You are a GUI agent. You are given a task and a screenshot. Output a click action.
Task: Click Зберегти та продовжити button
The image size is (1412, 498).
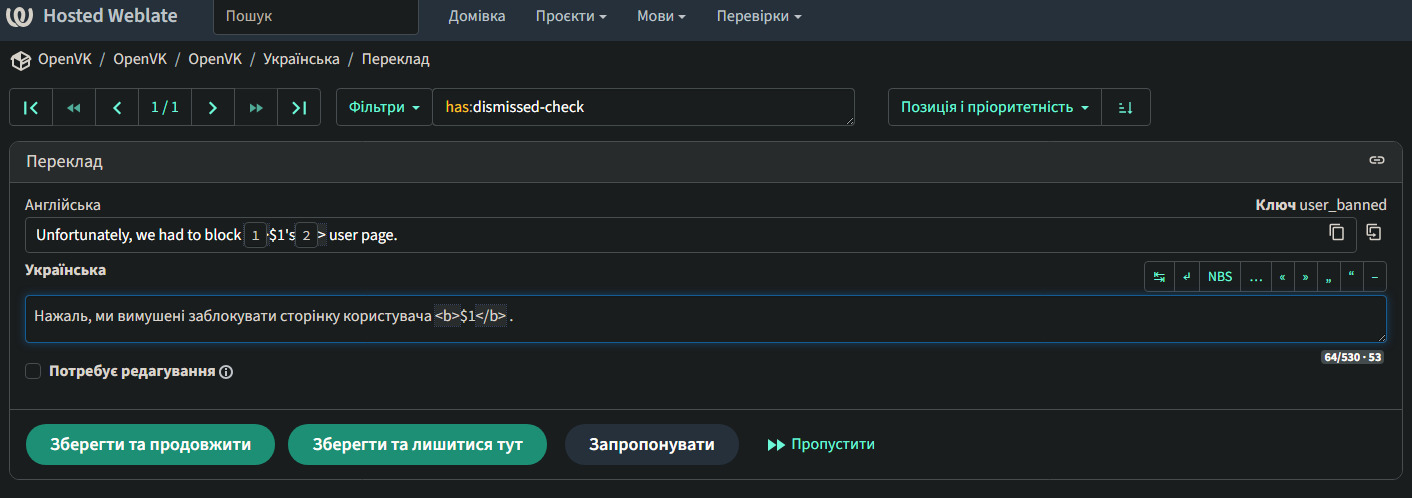pos(150,444)
